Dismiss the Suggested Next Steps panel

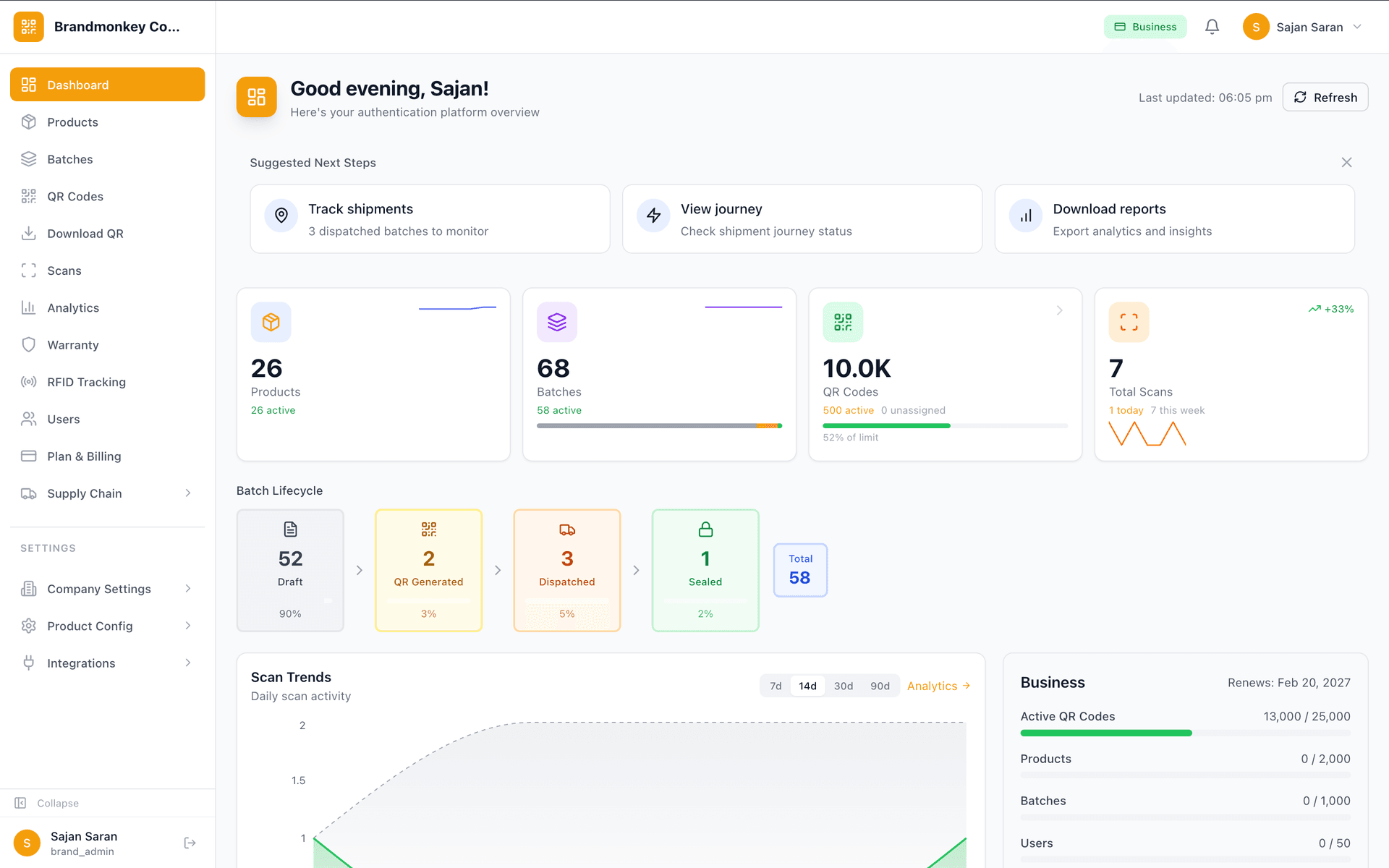coord(1346,162)
